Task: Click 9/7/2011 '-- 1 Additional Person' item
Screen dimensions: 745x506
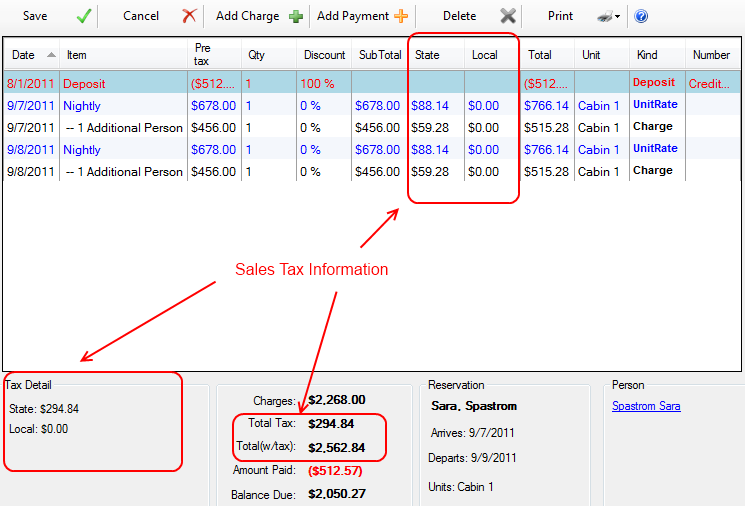Action: [x=124, y=128]
